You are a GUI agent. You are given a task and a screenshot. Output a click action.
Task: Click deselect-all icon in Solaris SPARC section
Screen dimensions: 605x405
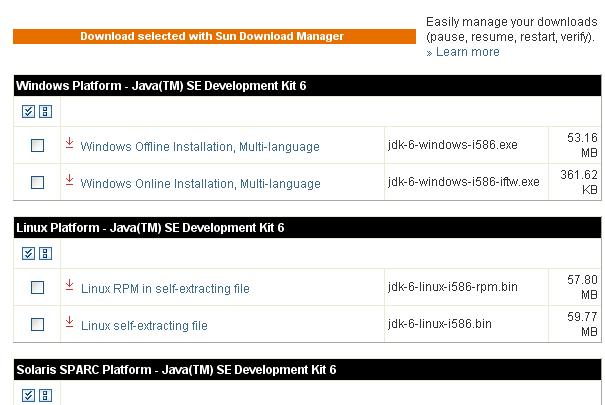pos(44,396)
